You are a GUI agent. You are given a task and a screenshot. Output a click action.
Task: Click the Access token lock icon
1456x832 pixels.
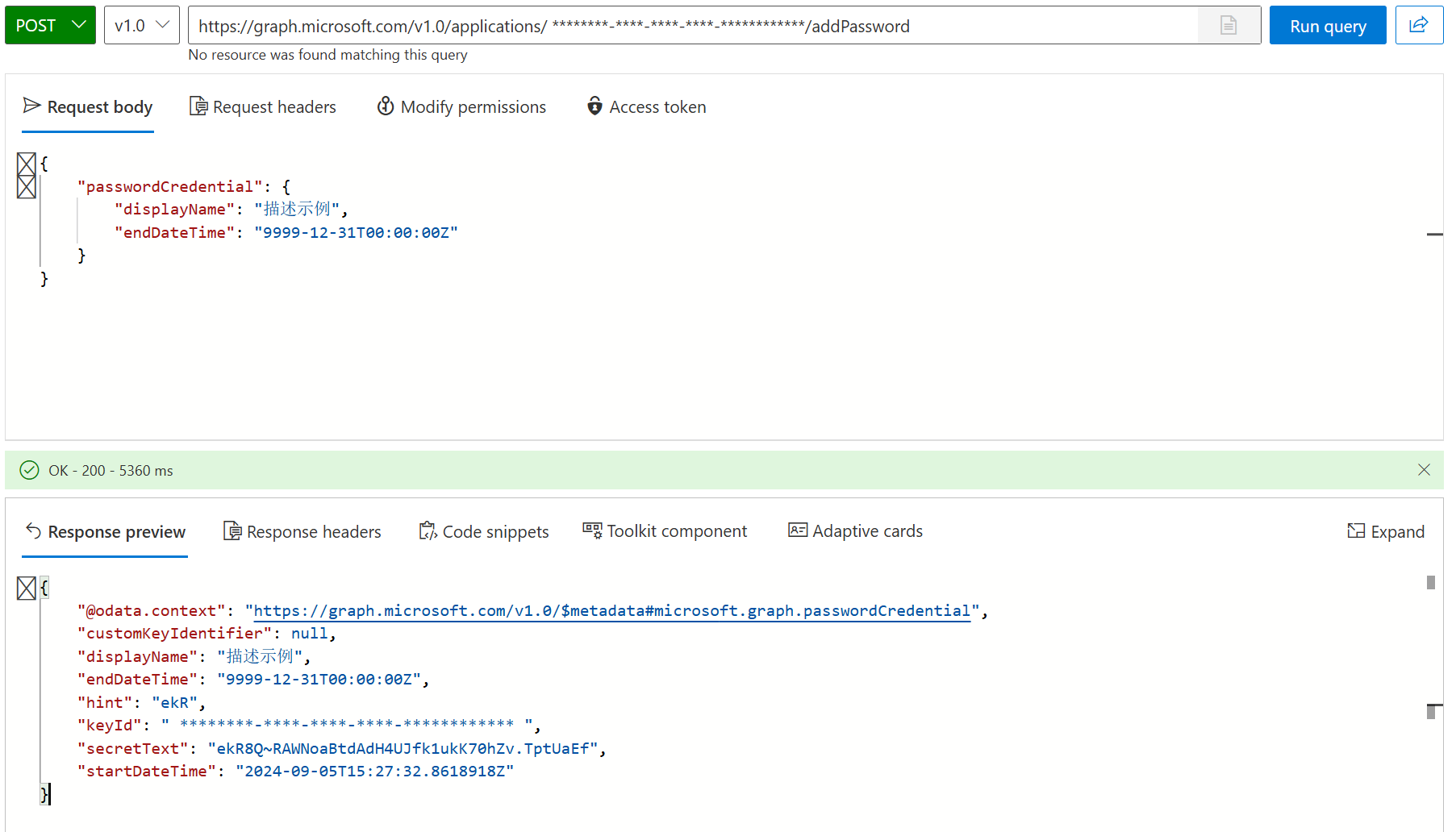(594, 106)
